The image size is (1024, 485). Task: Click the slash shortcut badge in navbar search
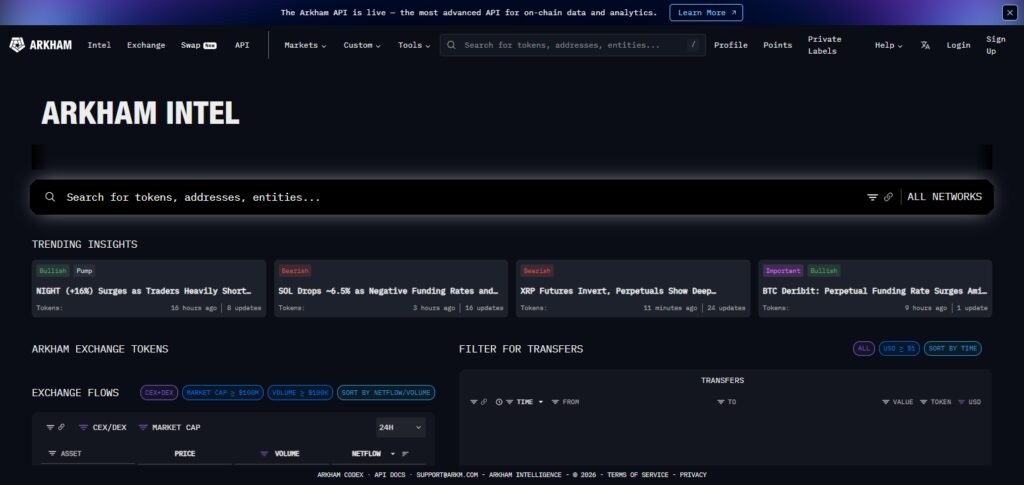pyautogui.click(x=694, y=45)
